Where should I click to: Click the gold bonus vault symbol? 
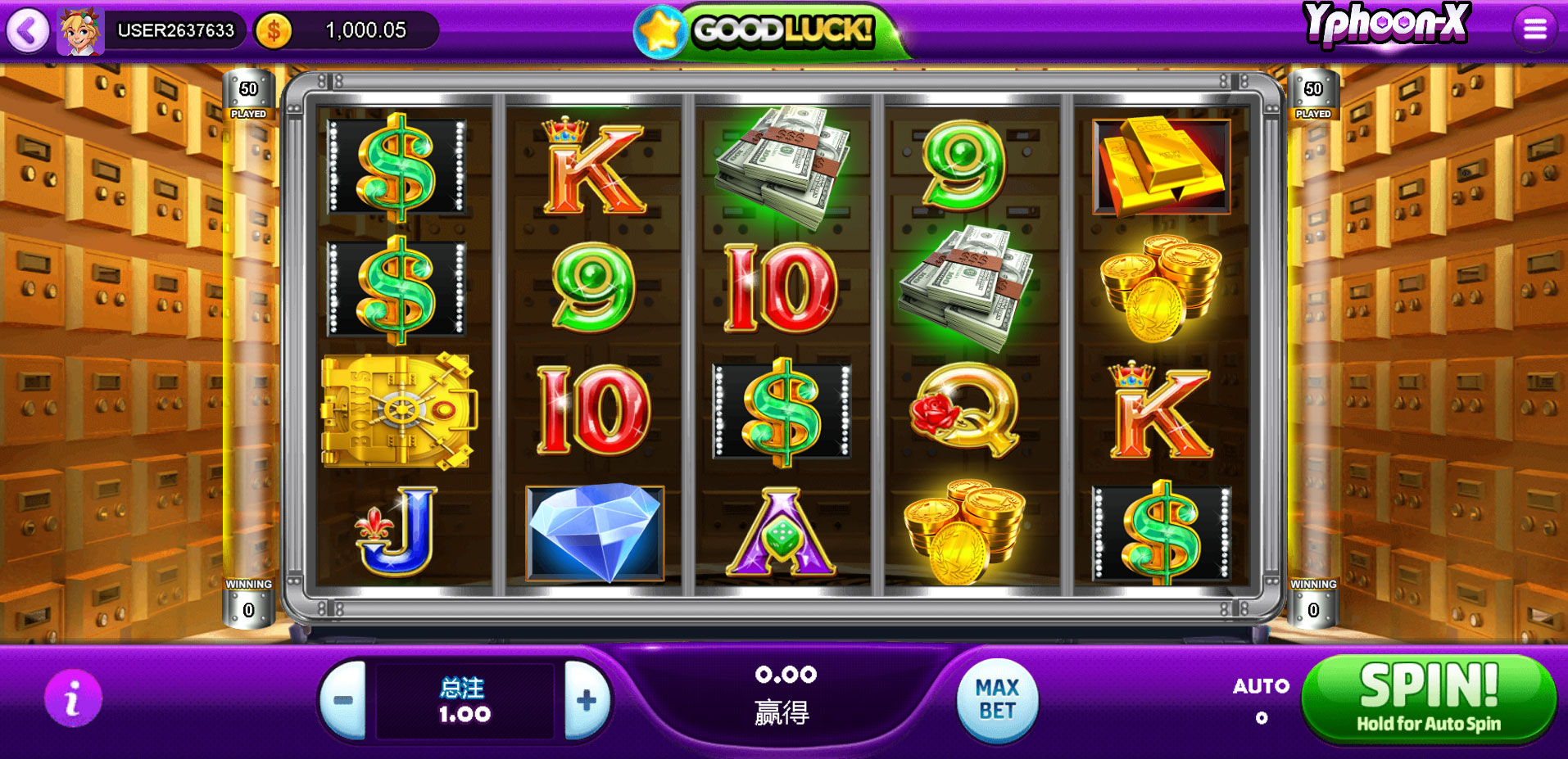click(x=399, y=411)
